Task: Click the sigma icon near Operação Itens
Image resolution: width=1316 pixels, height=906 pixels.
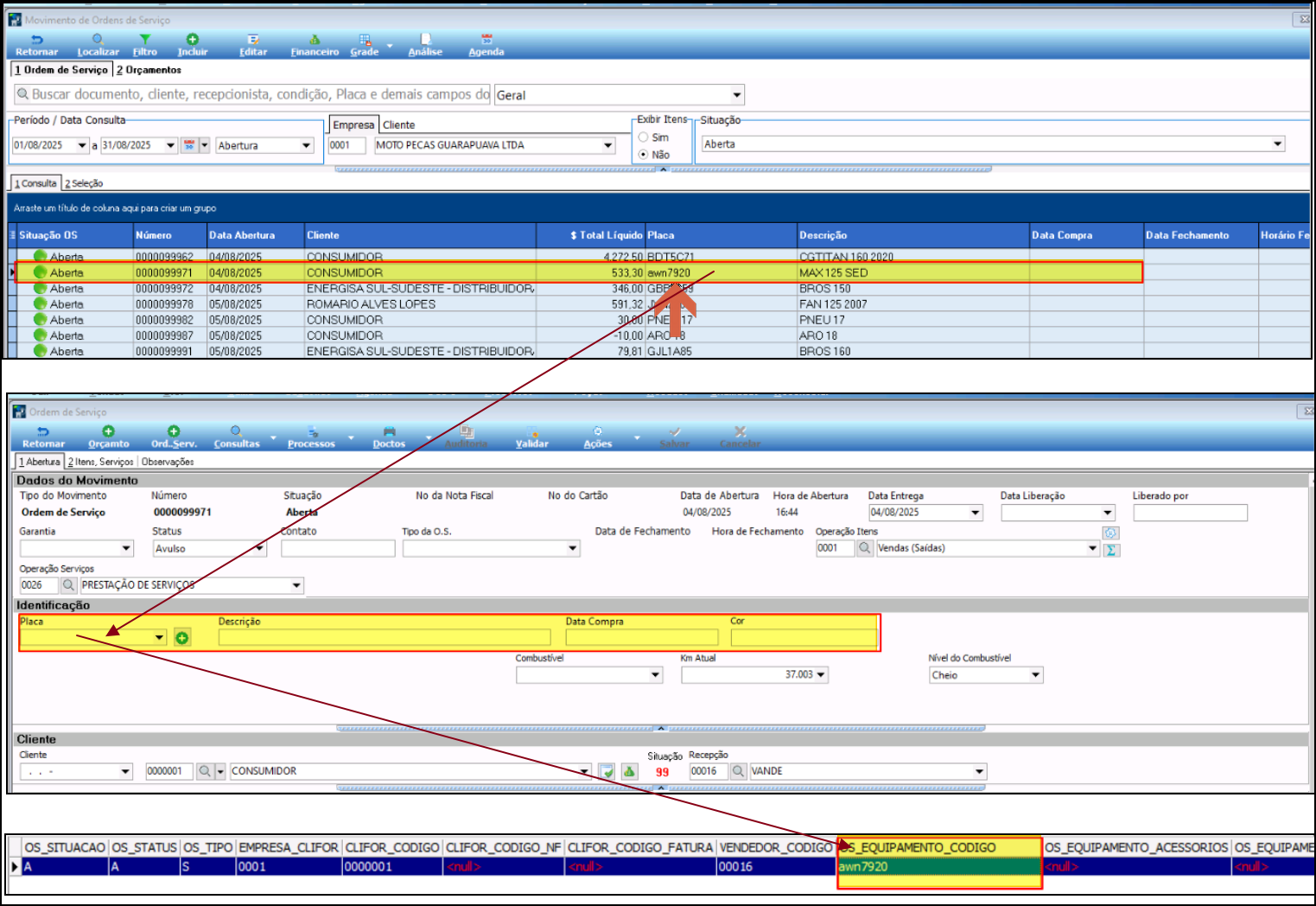Action: [1111, 550]
